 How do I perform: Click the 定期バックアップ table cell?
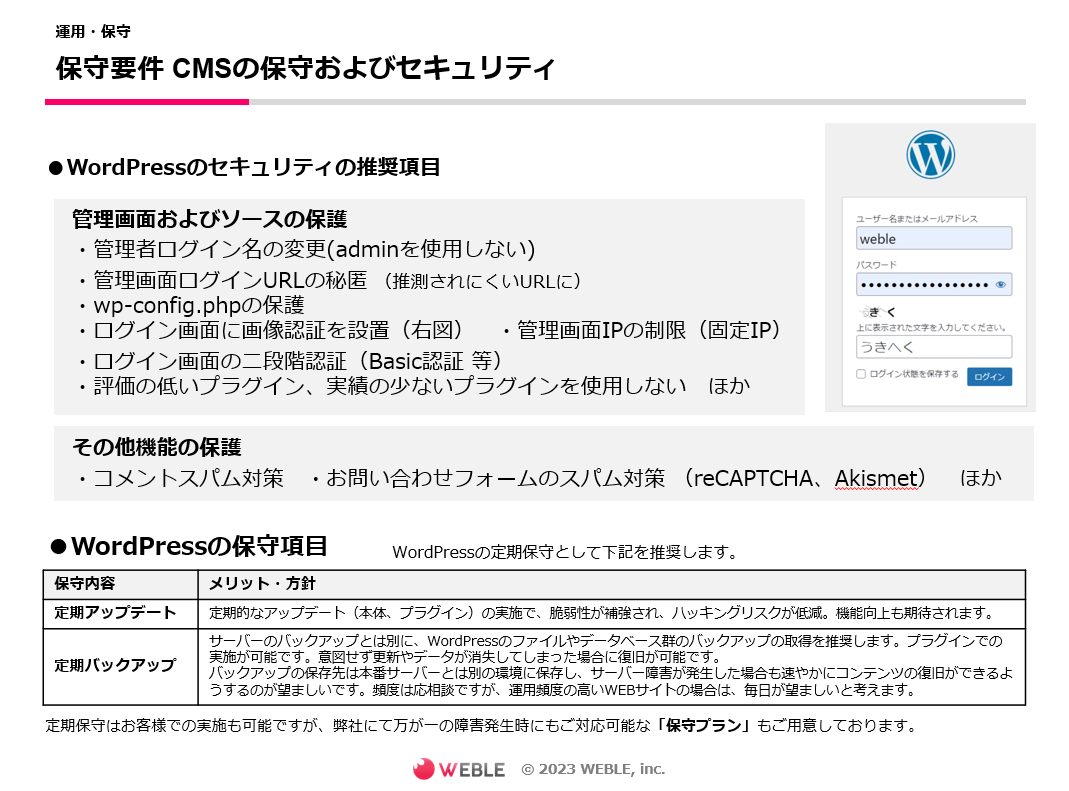click(x=121, y=666)
